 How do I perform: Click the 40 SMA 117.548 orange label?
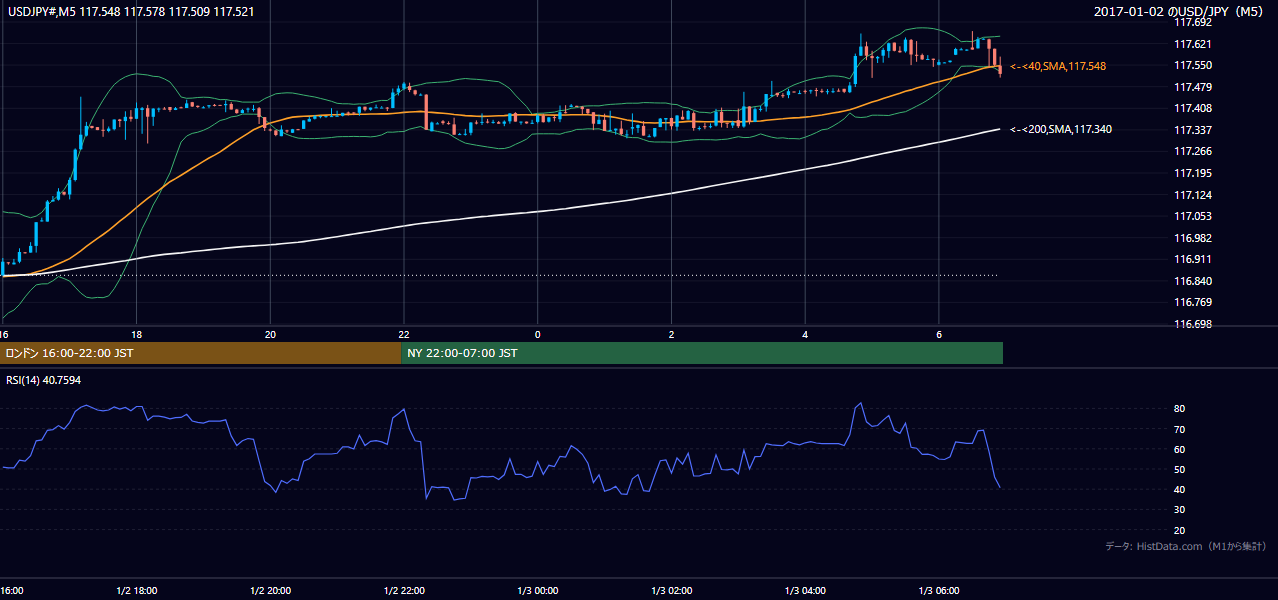[x=1058, y=66]
